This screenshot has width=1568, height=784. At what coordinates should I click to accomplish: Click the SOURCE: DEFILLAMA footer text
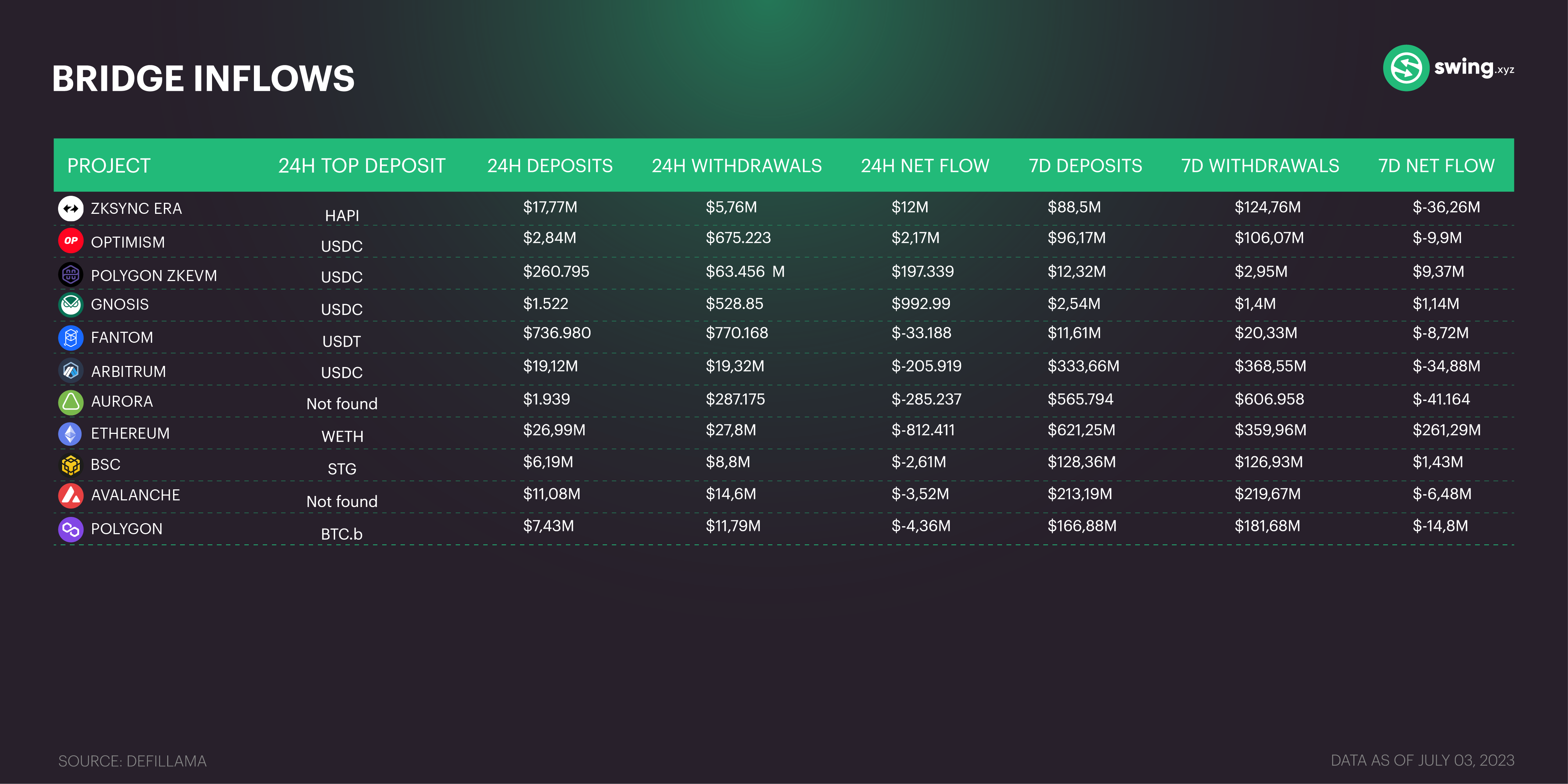[x=133, y=762]
